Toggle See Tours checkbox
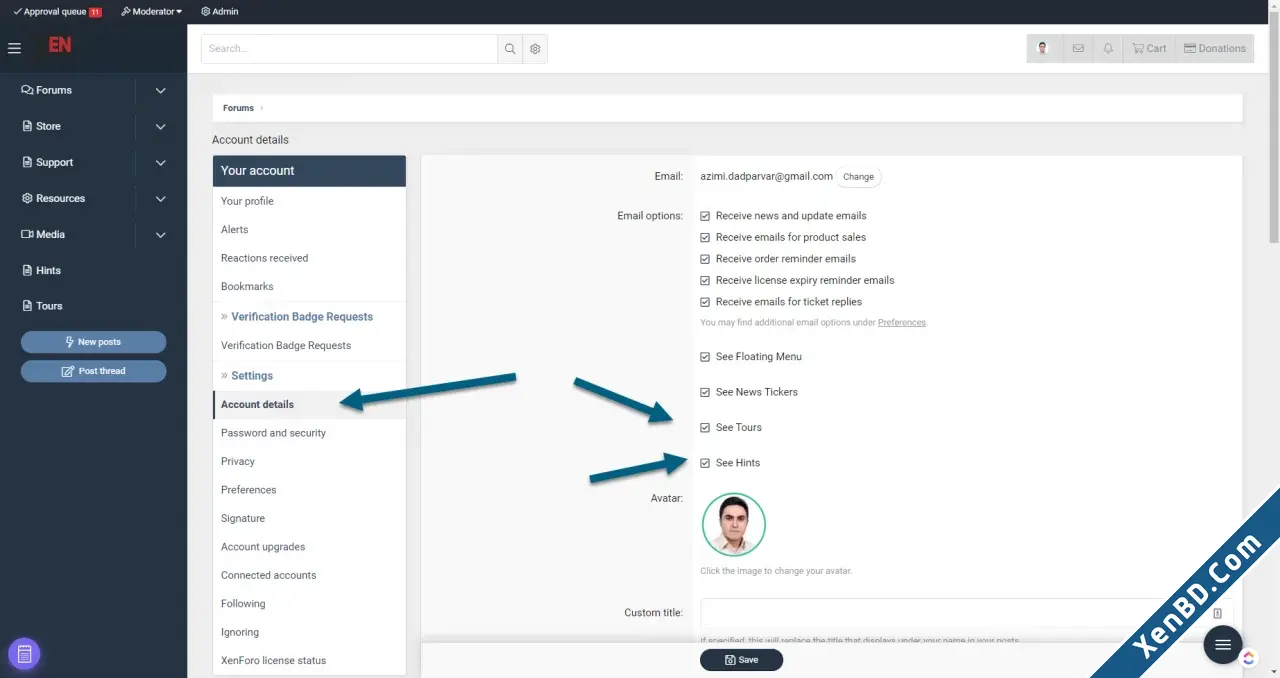Image resolution: width=1280 pixels, height=678 pixels. (705, 428)
